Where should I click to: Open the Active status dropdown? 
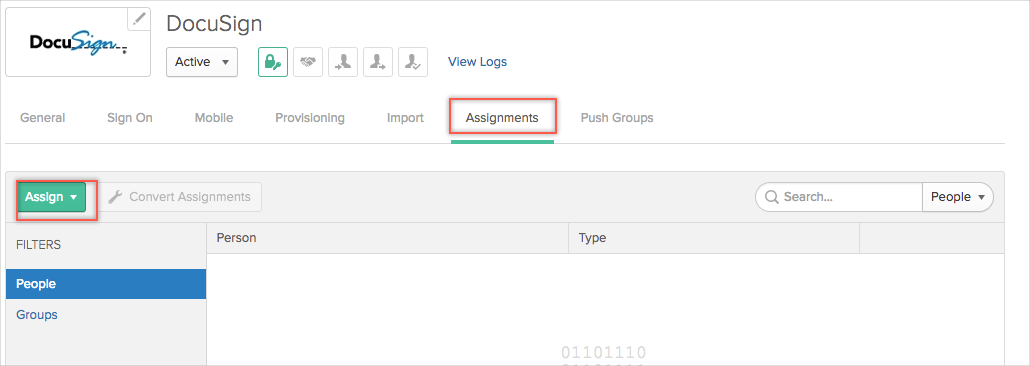pos(202,62)
